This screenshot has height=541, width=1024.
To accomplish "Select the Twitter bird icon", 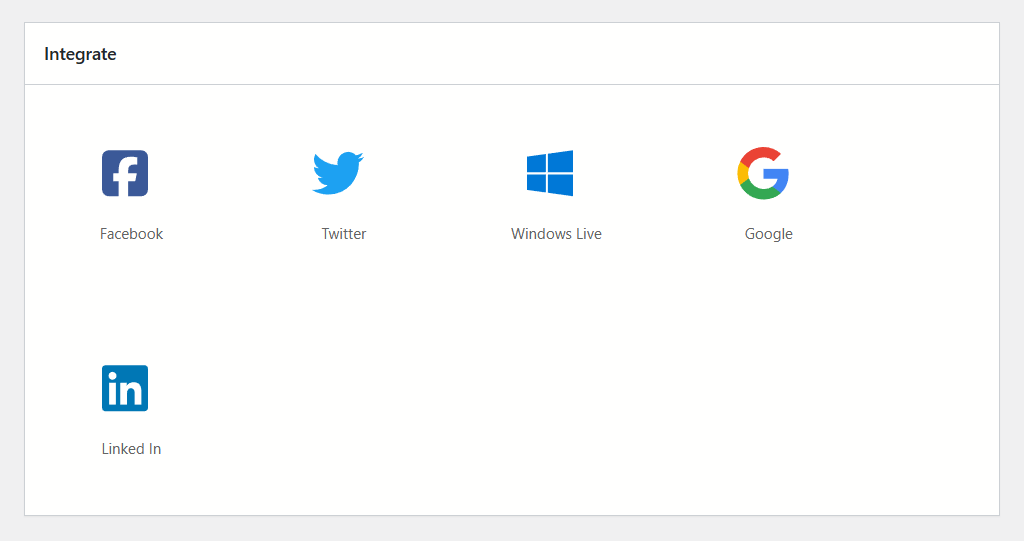I will 336,173.
